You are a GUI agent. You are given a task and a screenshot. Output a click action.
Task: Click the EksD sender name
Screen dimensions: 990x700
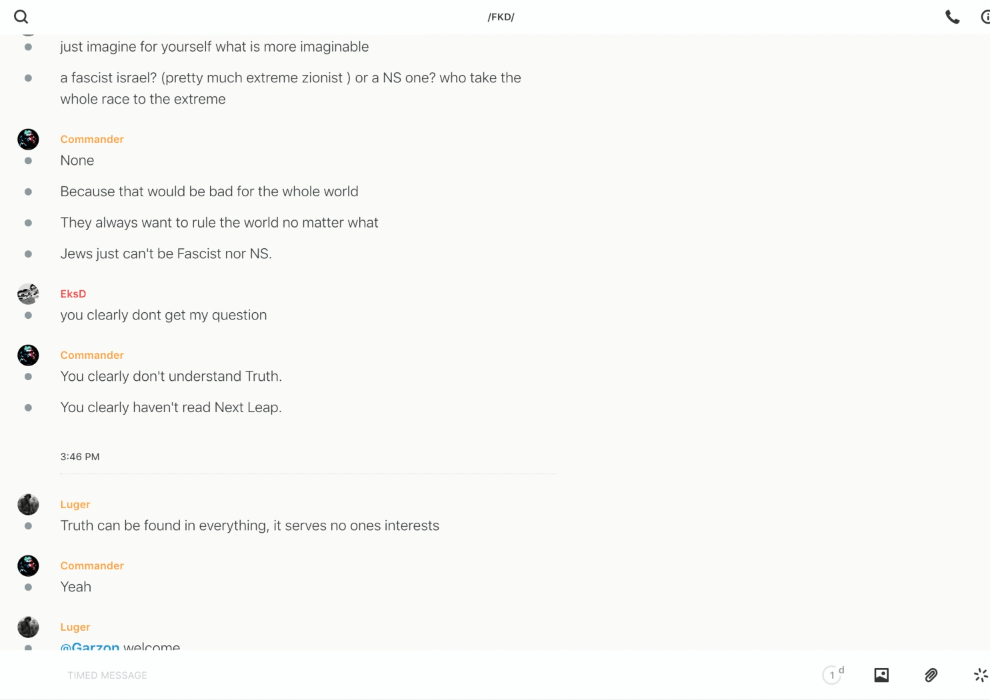click(x=73, y=294)
